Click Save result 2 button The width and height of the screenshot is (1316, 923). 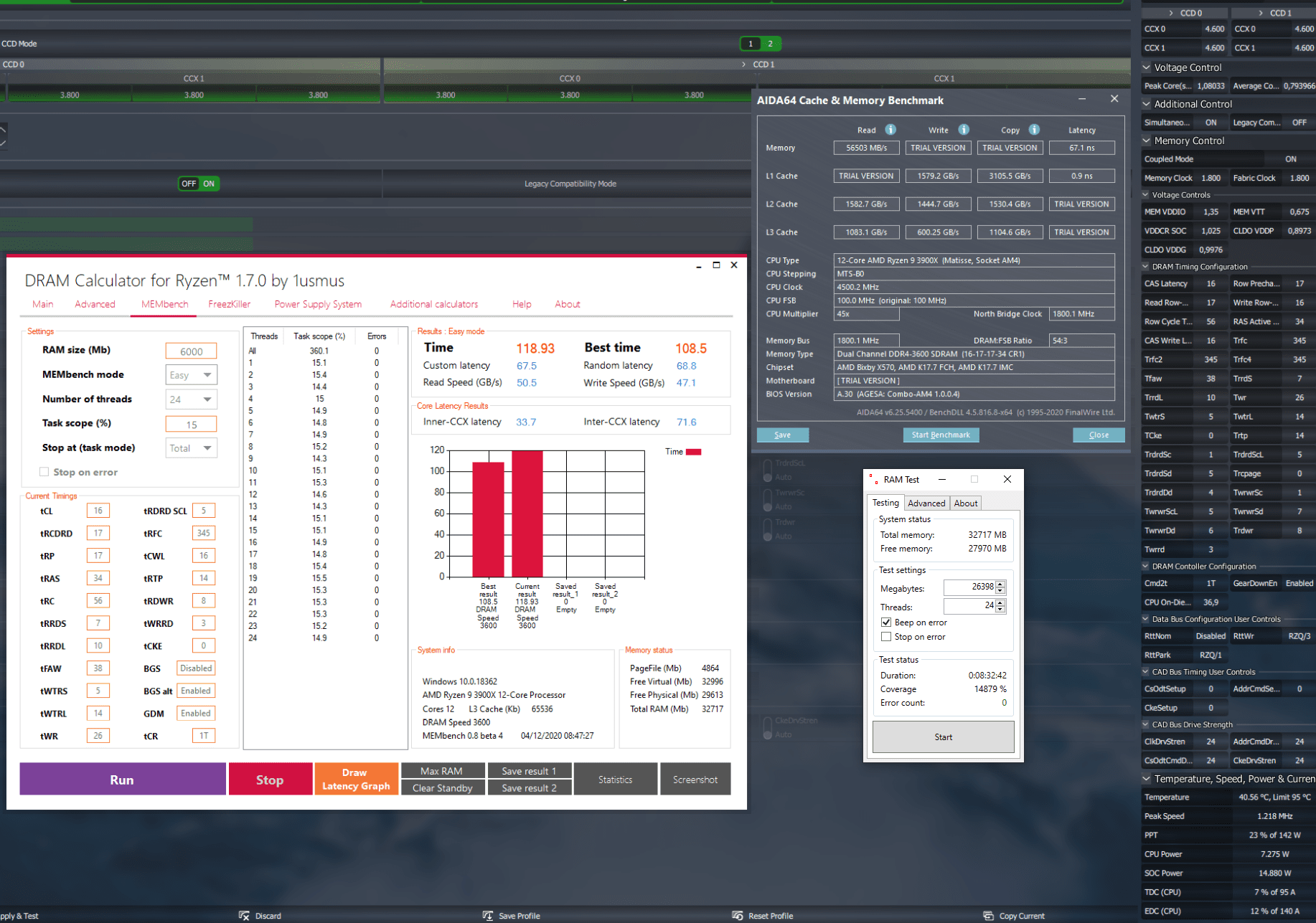pyautogui.click(x=529, y=788)
